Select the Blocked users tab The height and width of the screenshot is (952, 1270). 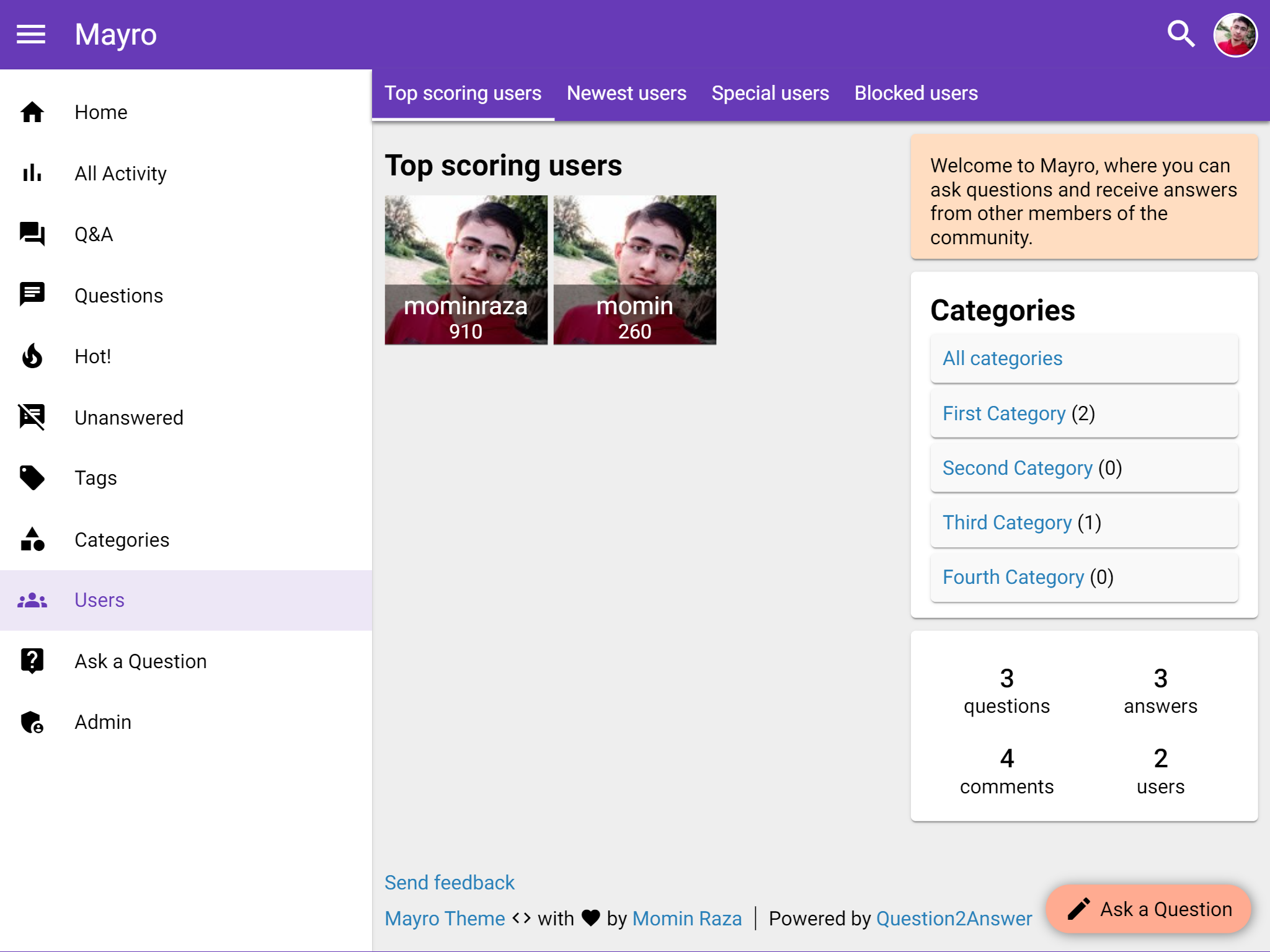(916, 94)
